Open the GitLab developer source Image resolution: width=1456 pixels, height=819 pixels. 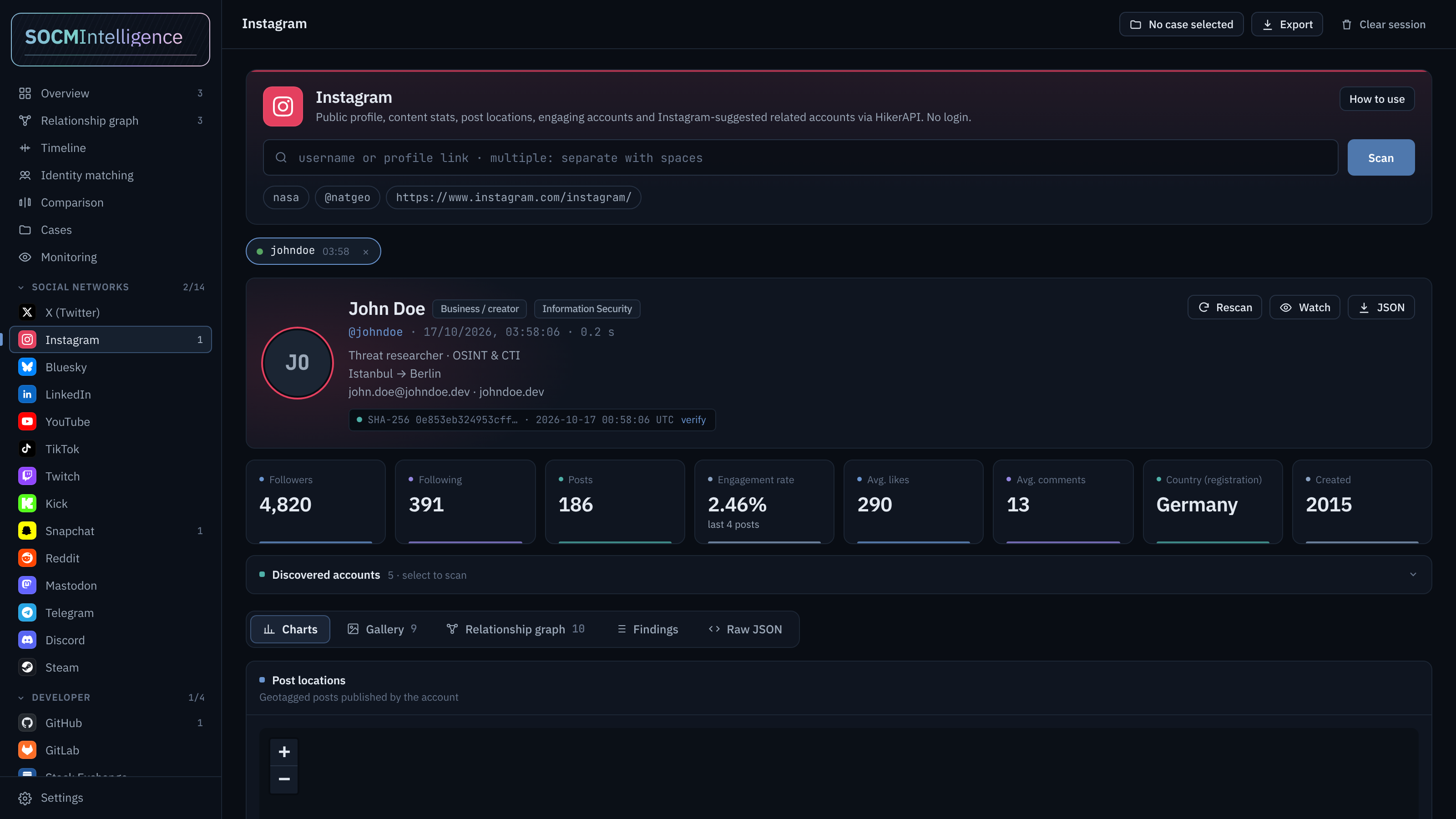tap(110, 750)
